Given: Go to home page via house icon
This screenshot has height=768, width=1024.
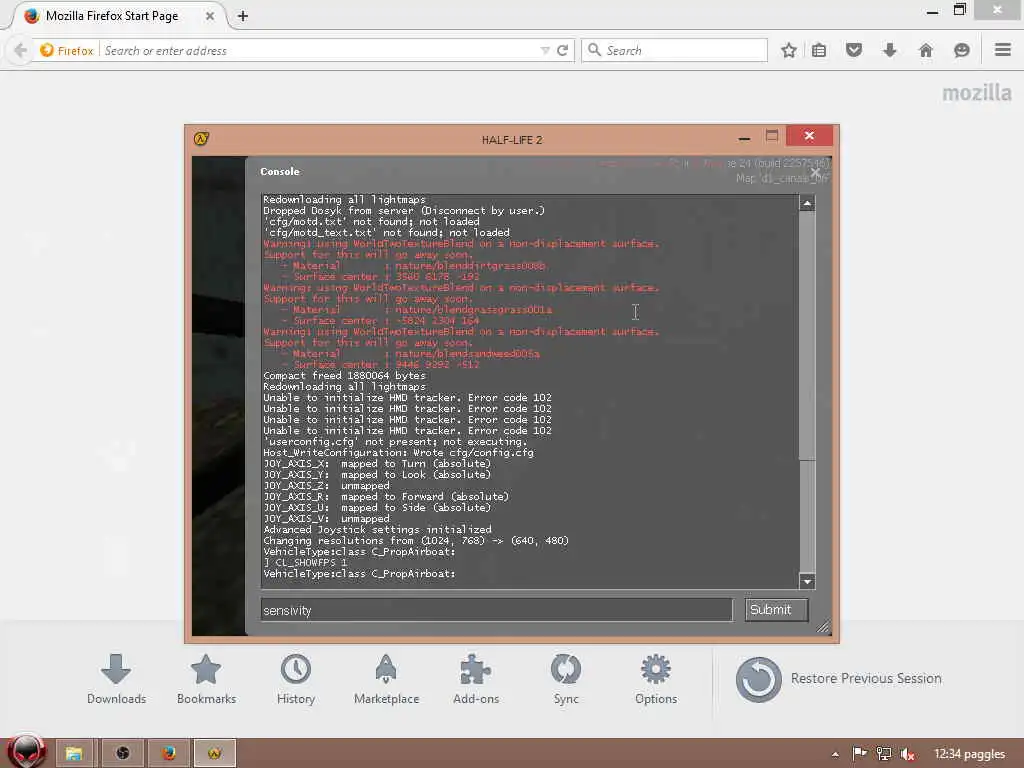Looking at the screenshot, I should (x=925, y=50).
